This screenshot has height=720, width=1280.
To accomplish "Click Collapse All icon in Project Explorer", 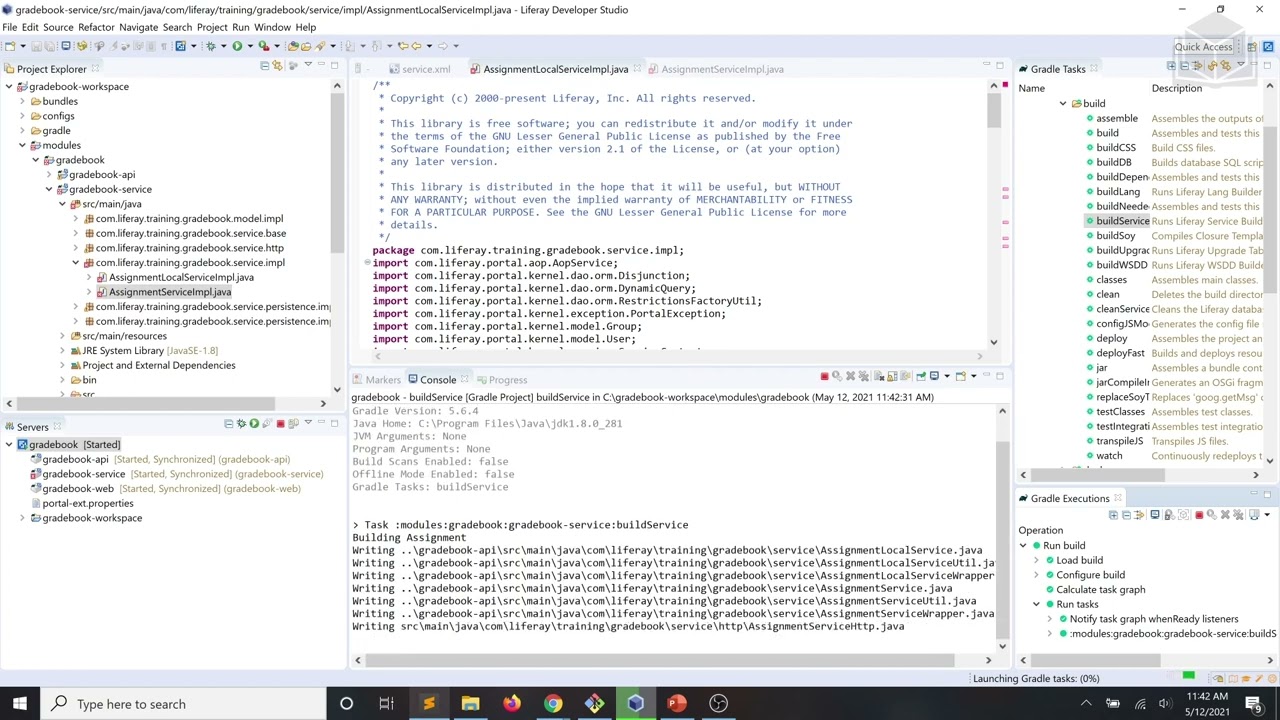I will (264, 66).
